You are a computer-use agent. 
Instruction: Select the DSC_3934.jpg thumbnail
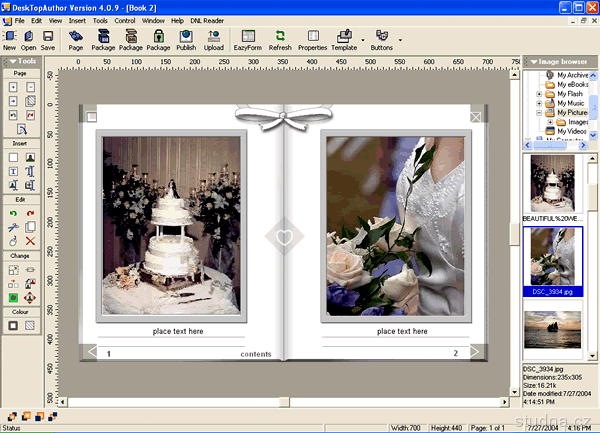point(552,255)
